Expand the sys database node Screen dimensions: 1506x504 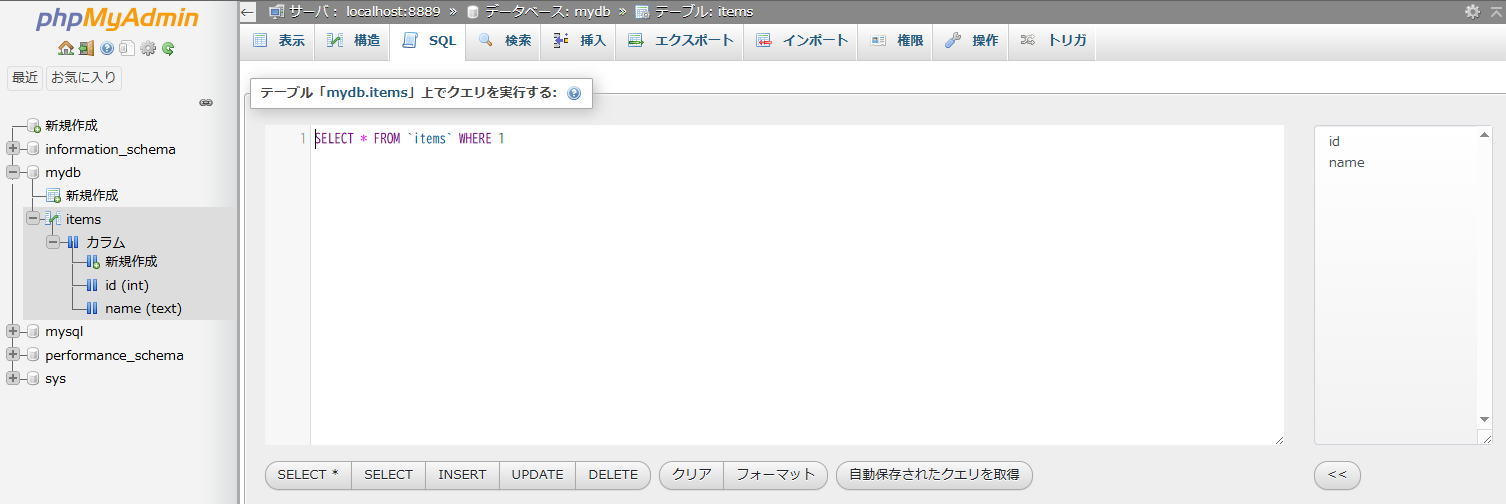coord(13,378)
